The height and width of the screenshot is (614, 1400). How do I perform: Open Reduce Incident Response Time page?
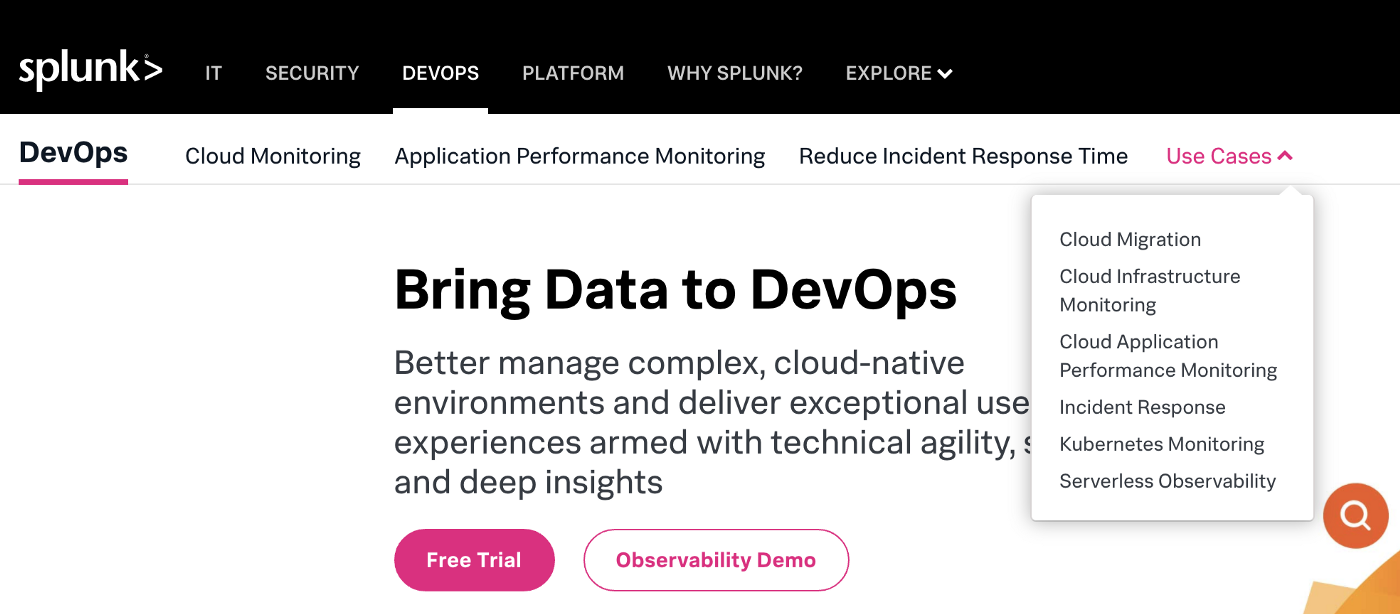coord(963,156)
